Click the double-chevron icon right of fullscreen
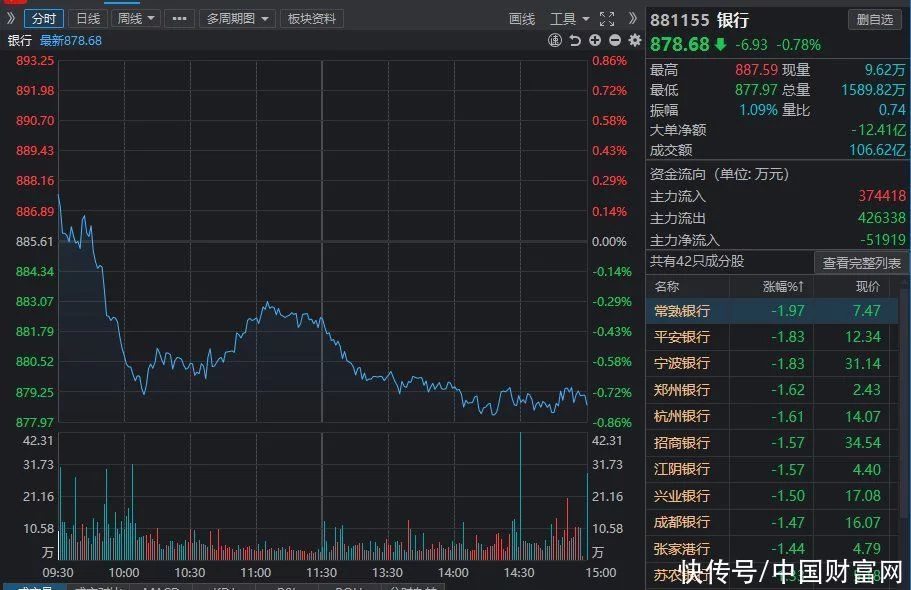 pyautogui.click(x=633, y=19)
